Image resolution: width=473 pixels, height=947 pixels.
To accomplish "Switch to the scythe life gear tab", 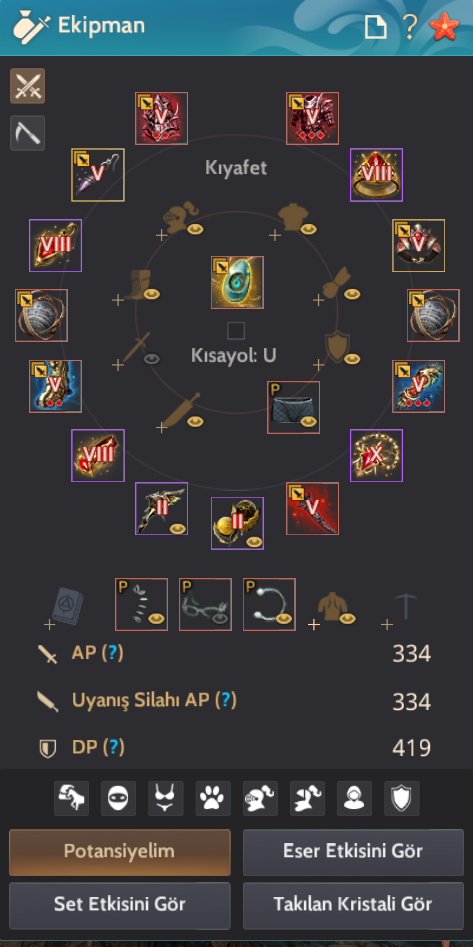I will (27, 133).
